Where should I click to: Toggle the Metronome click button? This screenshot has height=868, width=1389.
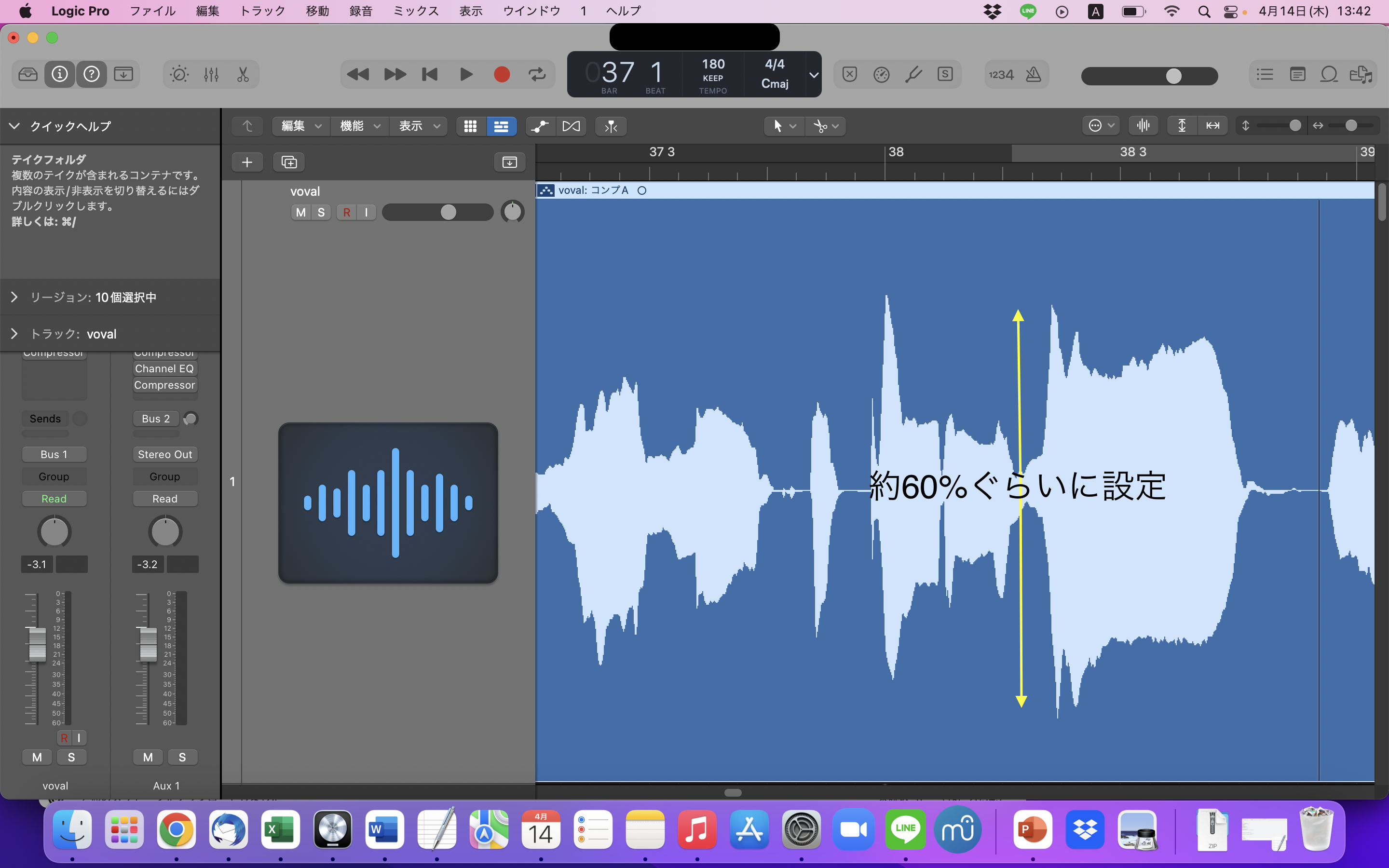tap(1033, 75)
